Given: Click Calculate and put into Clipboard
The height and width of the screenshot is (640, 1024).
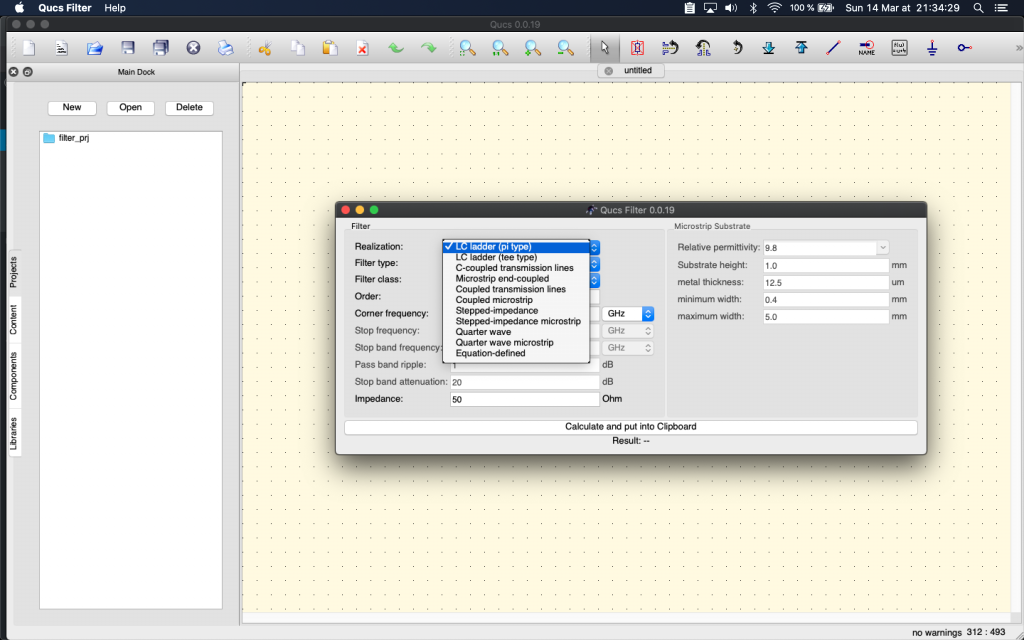Looking at the screenshot, I should 631,427.
